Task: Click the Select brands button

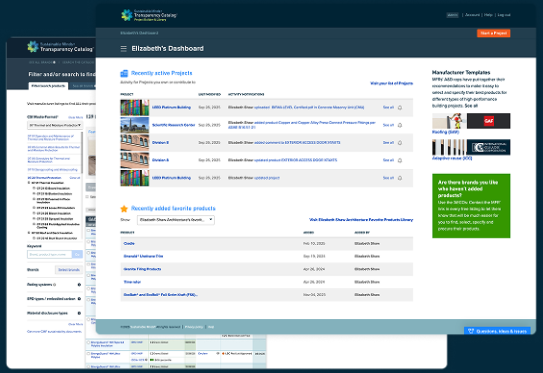Action: click(x=69, y=270)
